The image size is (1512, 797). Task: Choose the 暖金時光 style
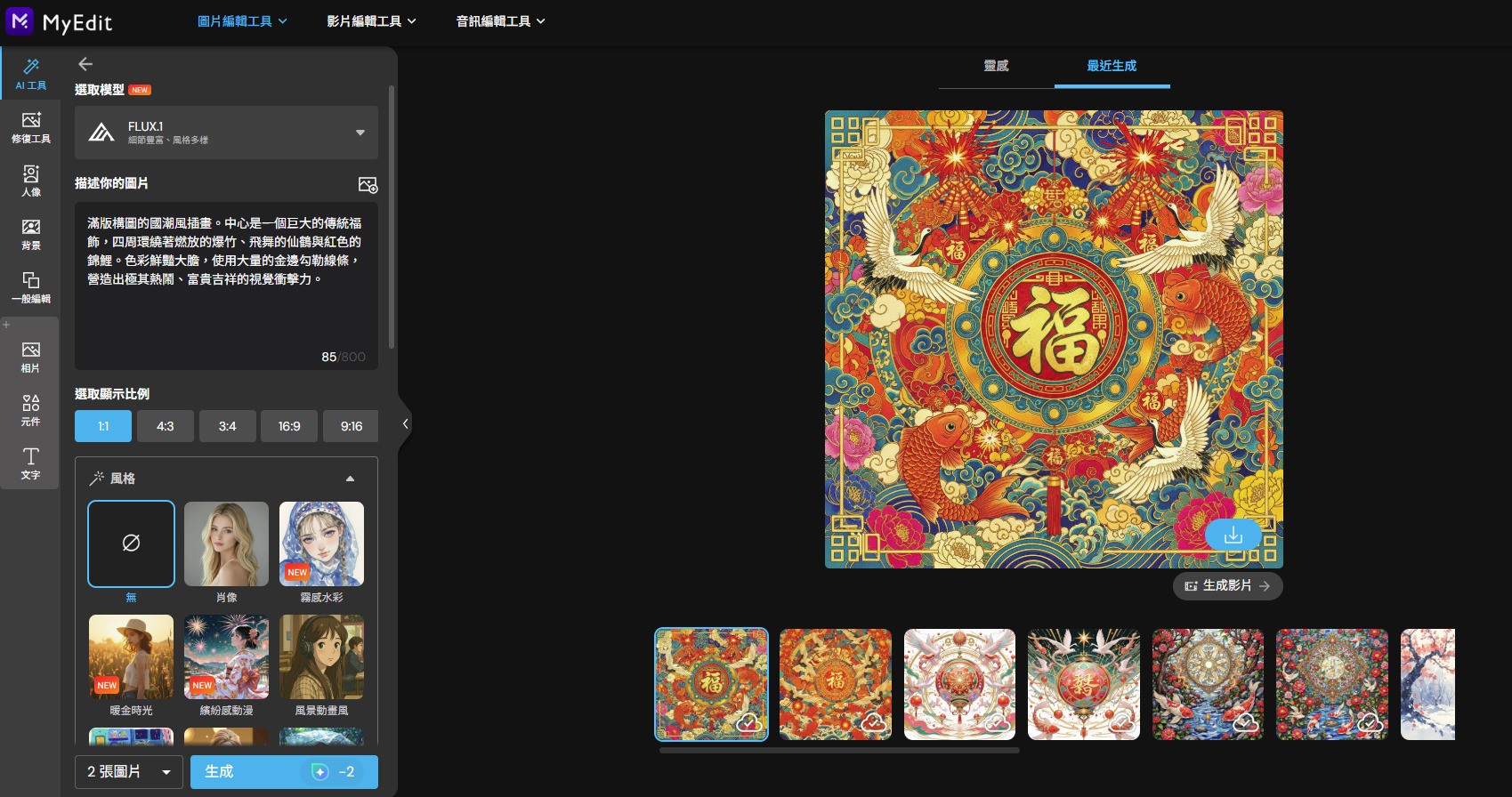pyautogui.click(x=131, y=656)
